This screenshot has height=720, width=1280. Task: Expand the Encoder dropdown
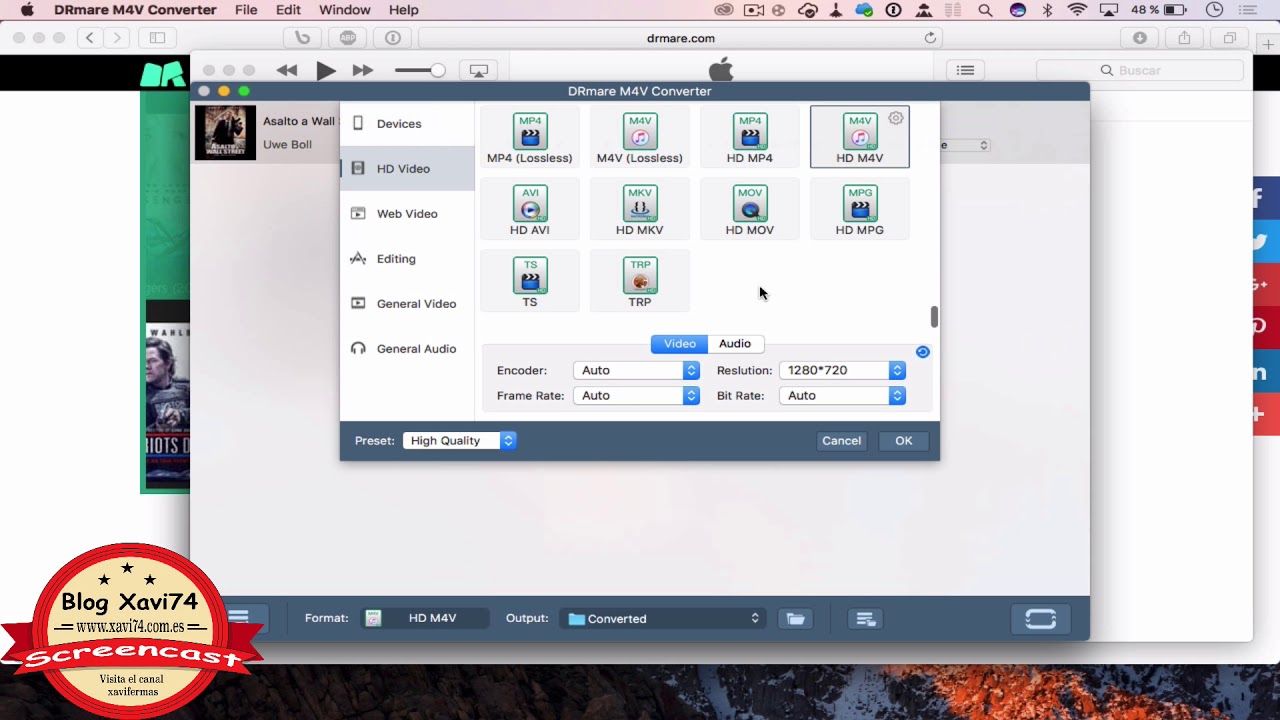[x=637, y=370]
